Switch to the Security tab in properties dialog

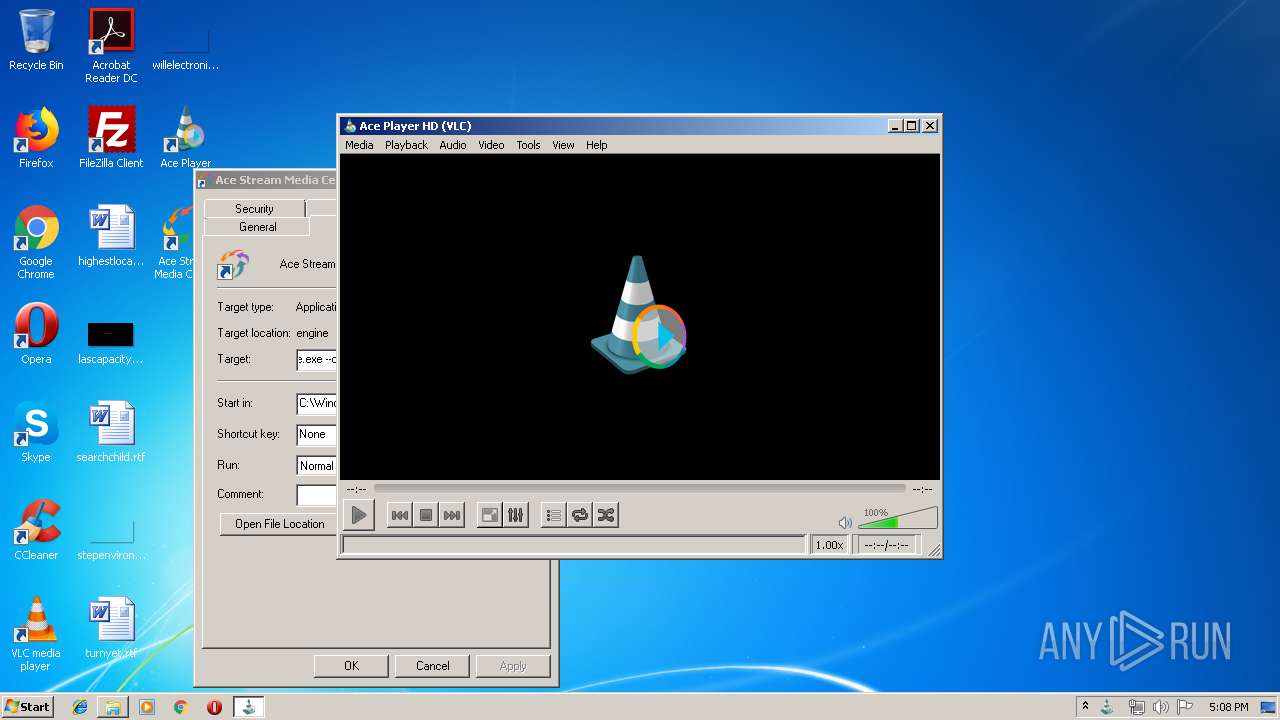pyautogui.click(x=254, y=208)
